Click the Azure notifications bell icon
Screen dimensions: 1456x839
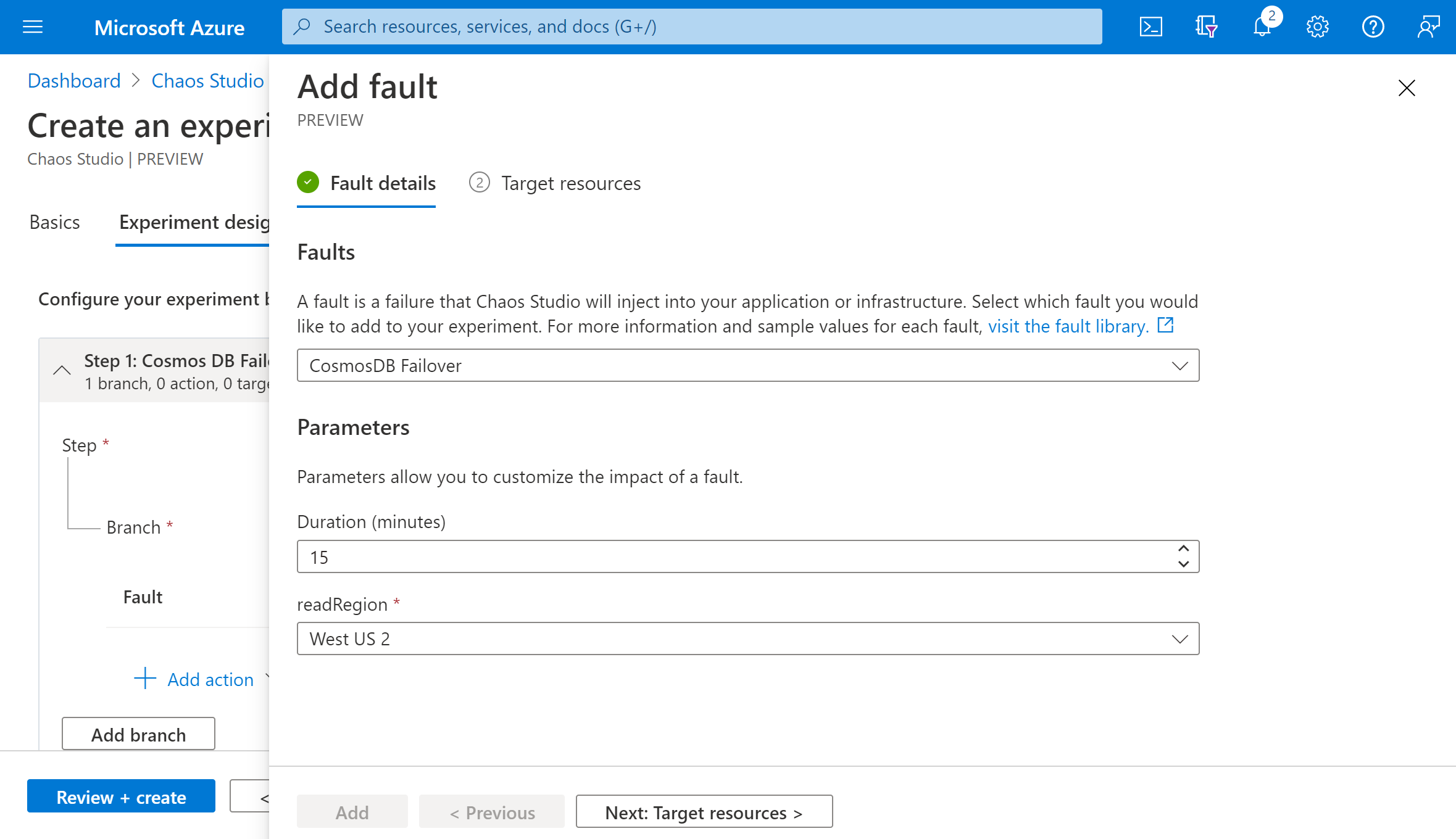(1262, 26)
